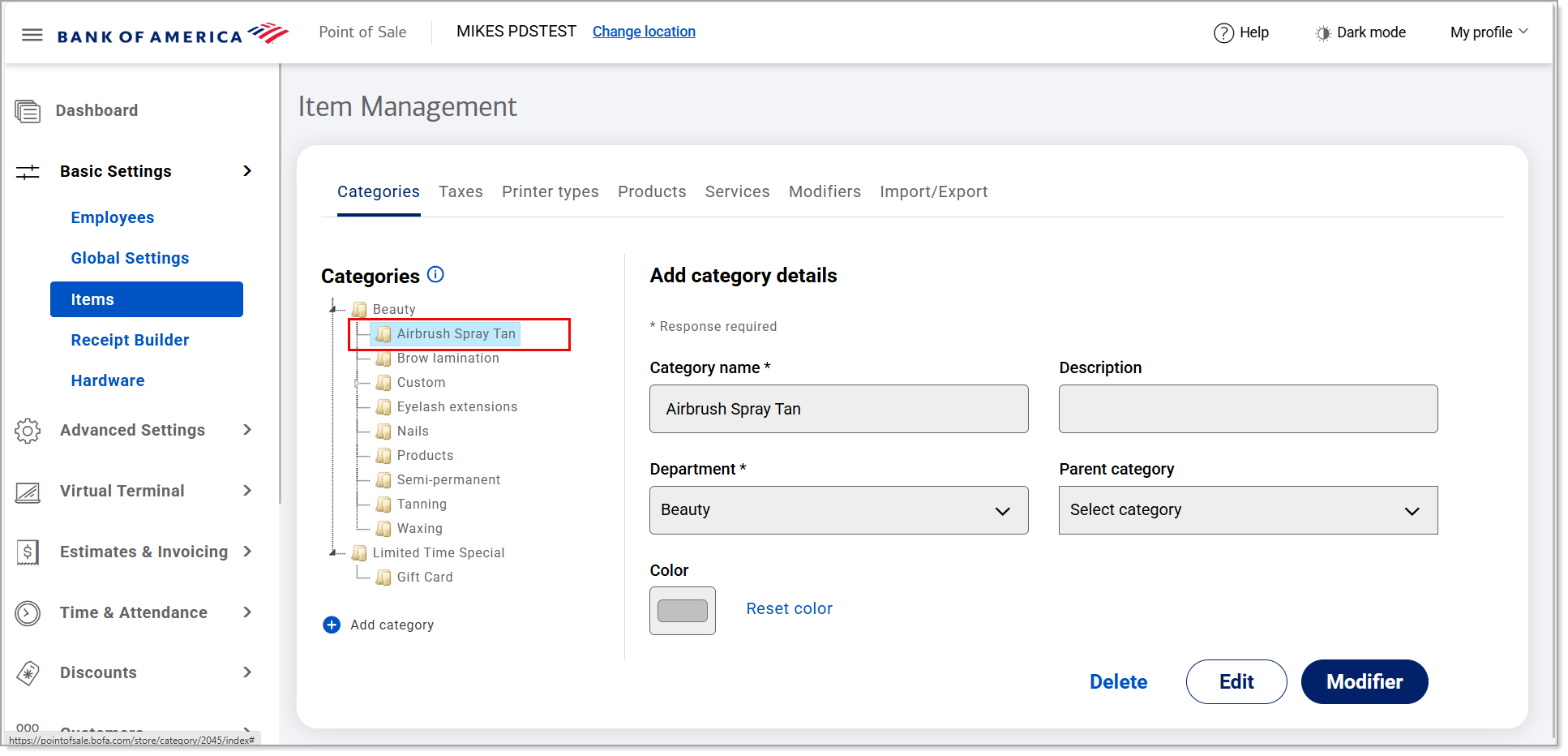Select the Semi-permanent category
1568x756 pixels.
point(448,480)
